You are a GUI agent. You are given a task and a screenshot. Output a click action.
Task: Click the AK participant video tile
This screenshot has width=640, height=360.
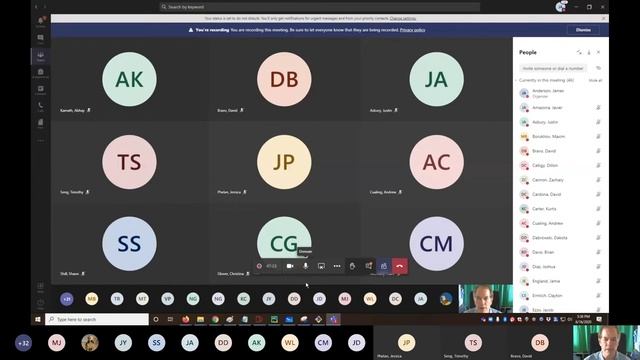(x=129, y=79)
